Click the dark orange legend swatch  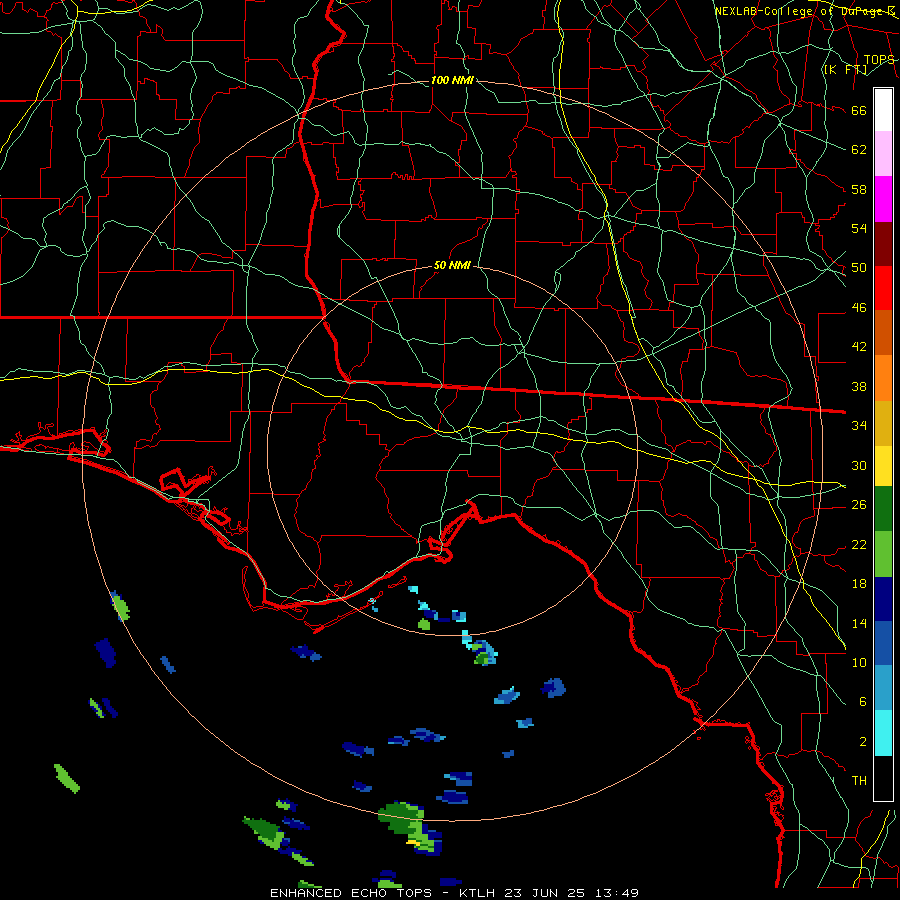(x=883, y=332)
